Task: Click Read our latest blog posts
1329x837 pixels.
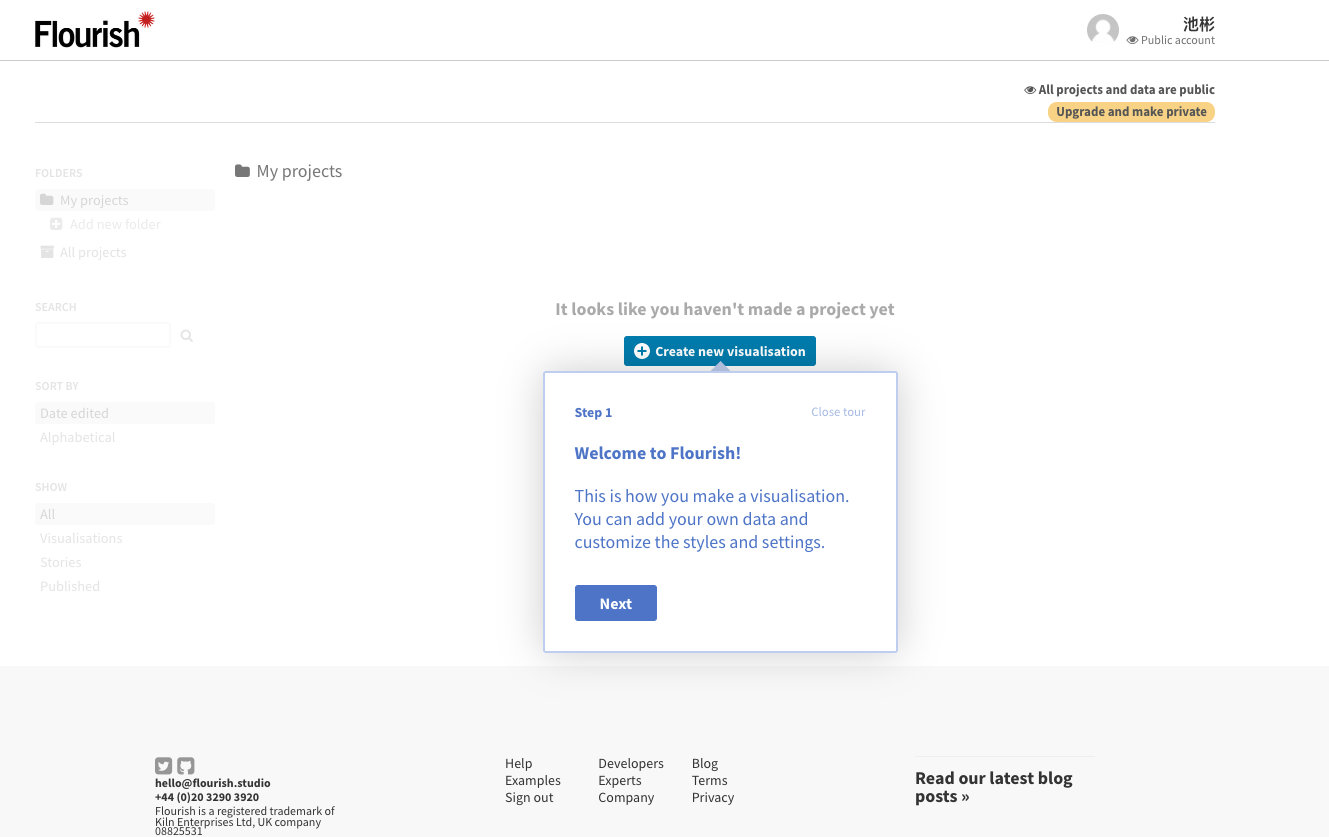Action: [x=994, y=787]
